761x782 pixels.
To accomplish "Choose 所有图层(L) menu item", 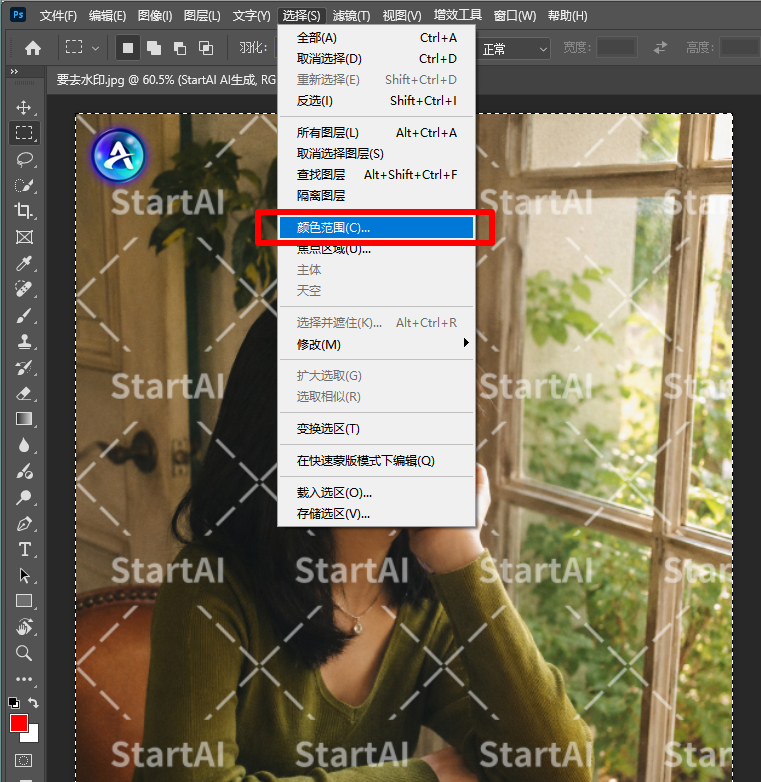I will [x=376, y=133].
